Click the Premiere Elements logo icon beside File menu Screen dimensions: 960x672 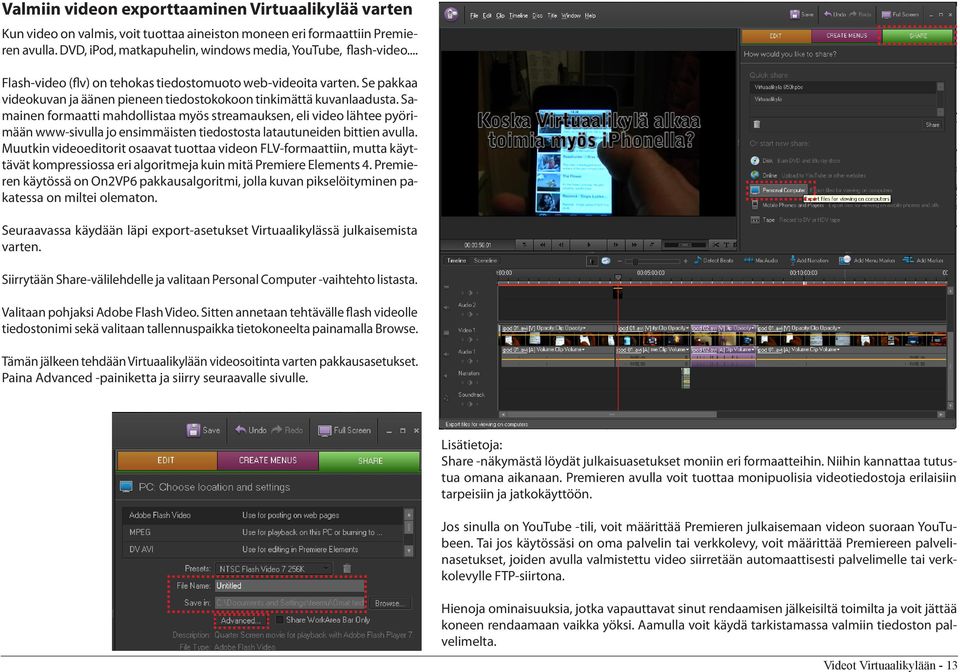[451, 14]
